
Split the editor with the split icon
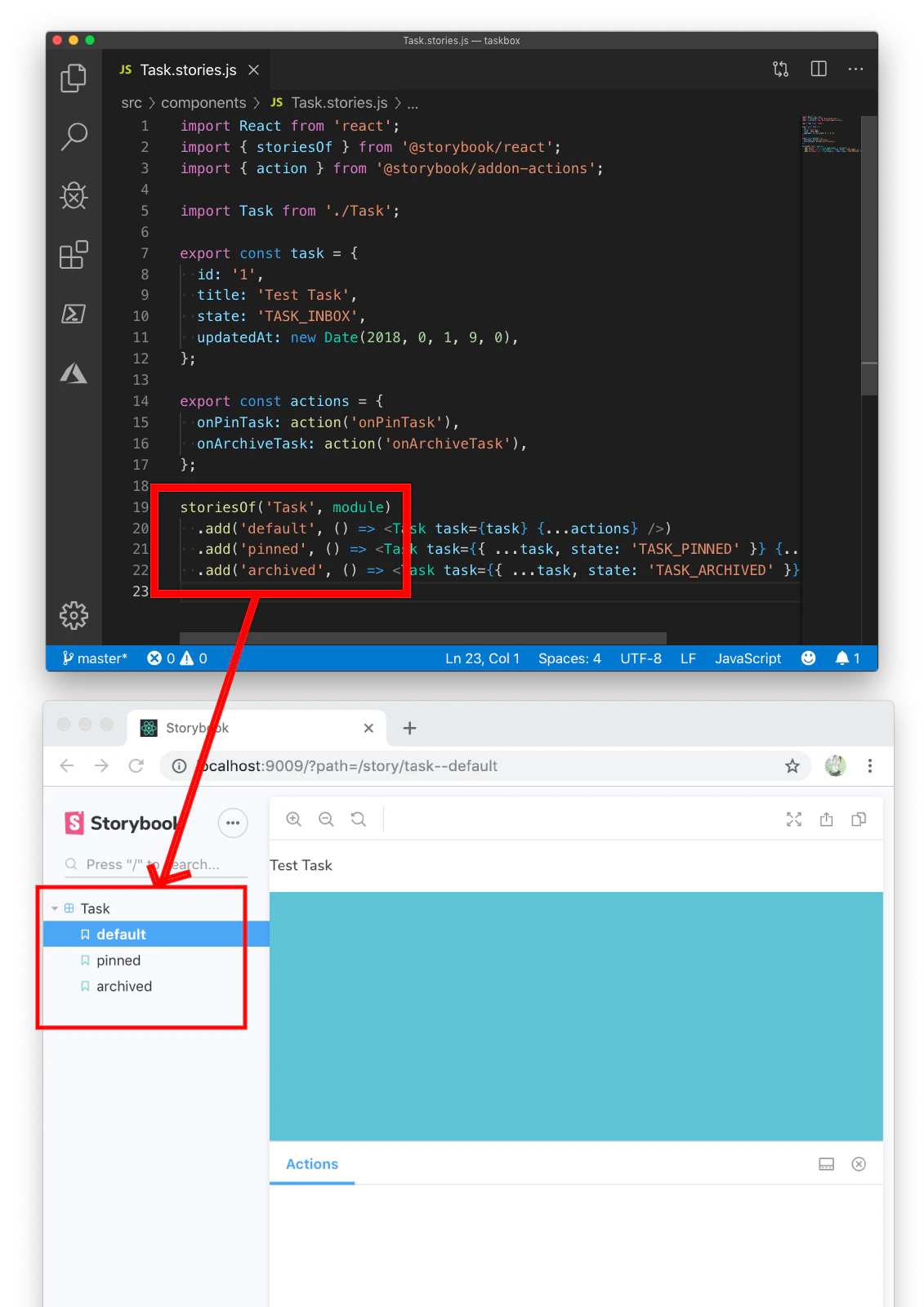[818, 69]
